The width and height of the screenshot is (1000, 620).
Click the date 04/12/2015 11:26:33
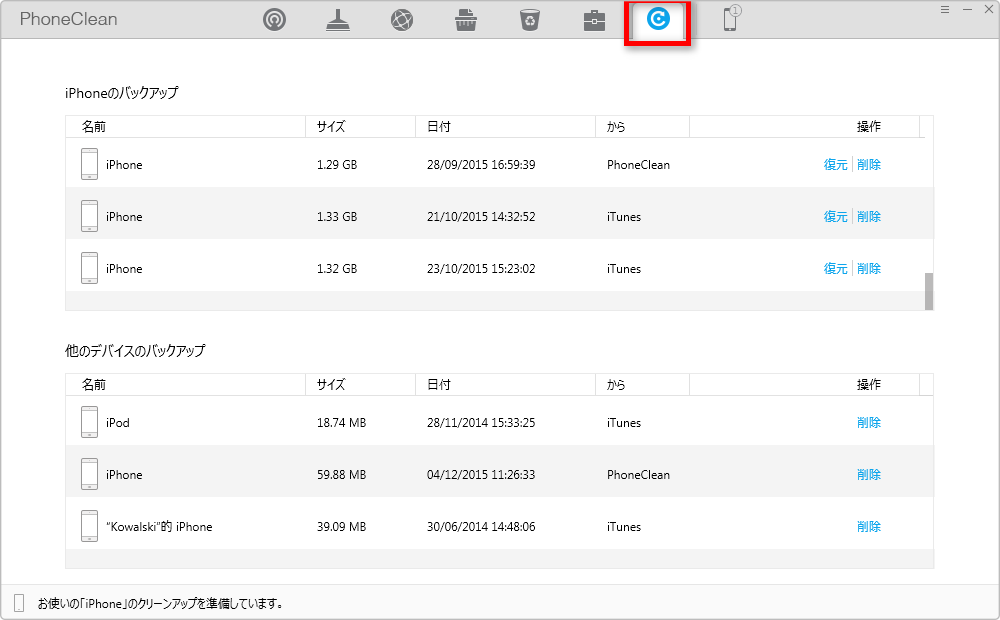481,475
